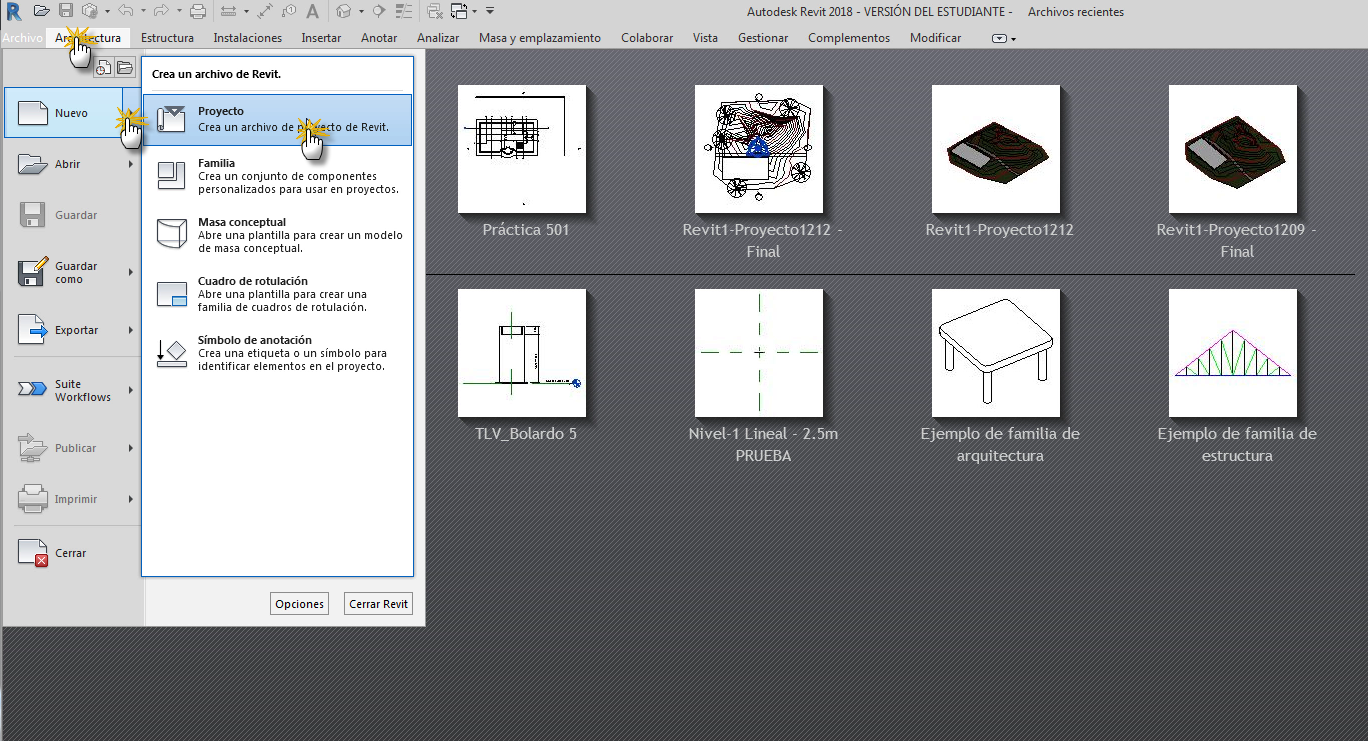
Task: Click the Símbolo de anotación icon
Action: [171, 352]
